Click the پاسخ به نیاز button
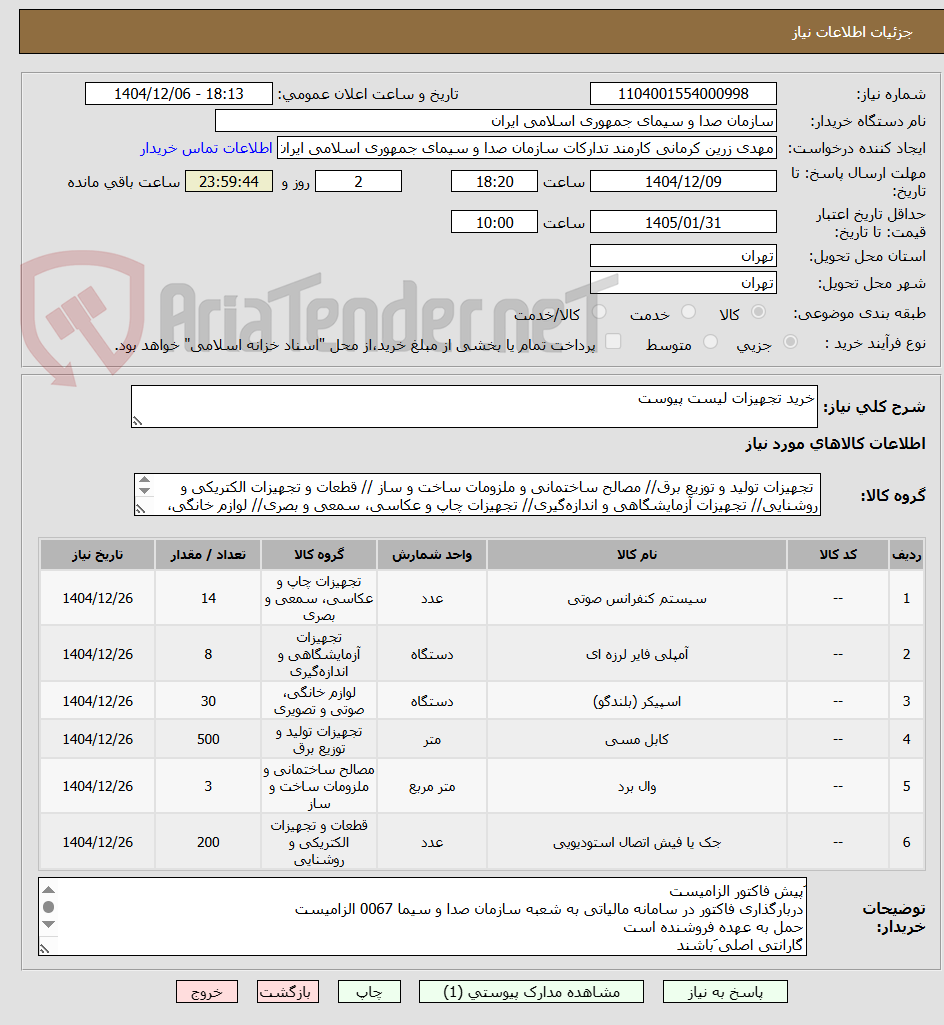Screen dimensions: 944x1025 (x=725, y=992)
